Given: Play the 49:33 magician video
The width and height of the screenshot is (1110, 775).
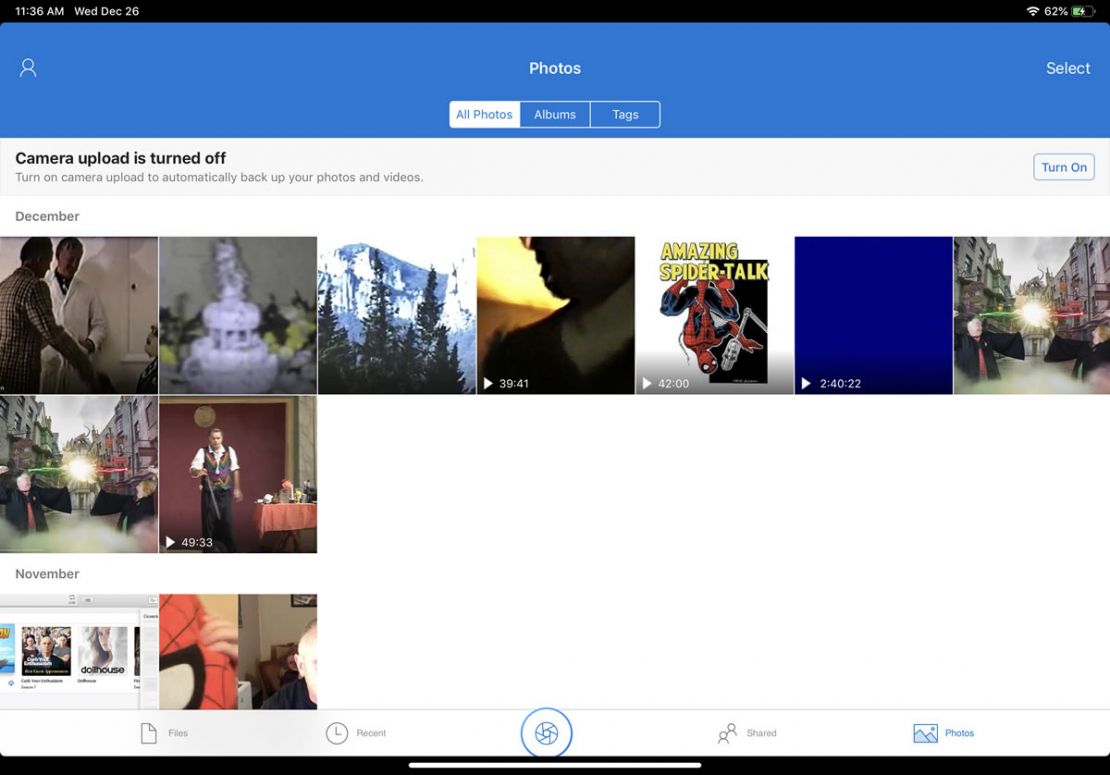Looking at the screenshot, I should pos(237,473).
